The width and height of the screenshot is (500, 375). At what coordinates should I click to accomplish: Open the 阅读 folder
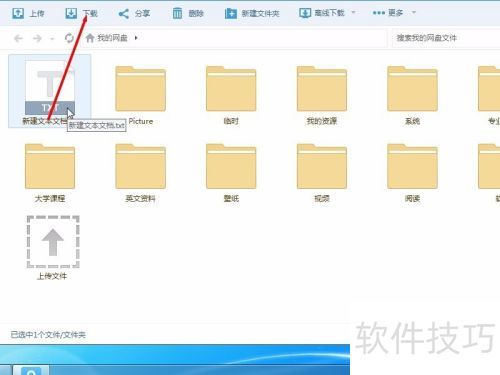coord(412,173)
